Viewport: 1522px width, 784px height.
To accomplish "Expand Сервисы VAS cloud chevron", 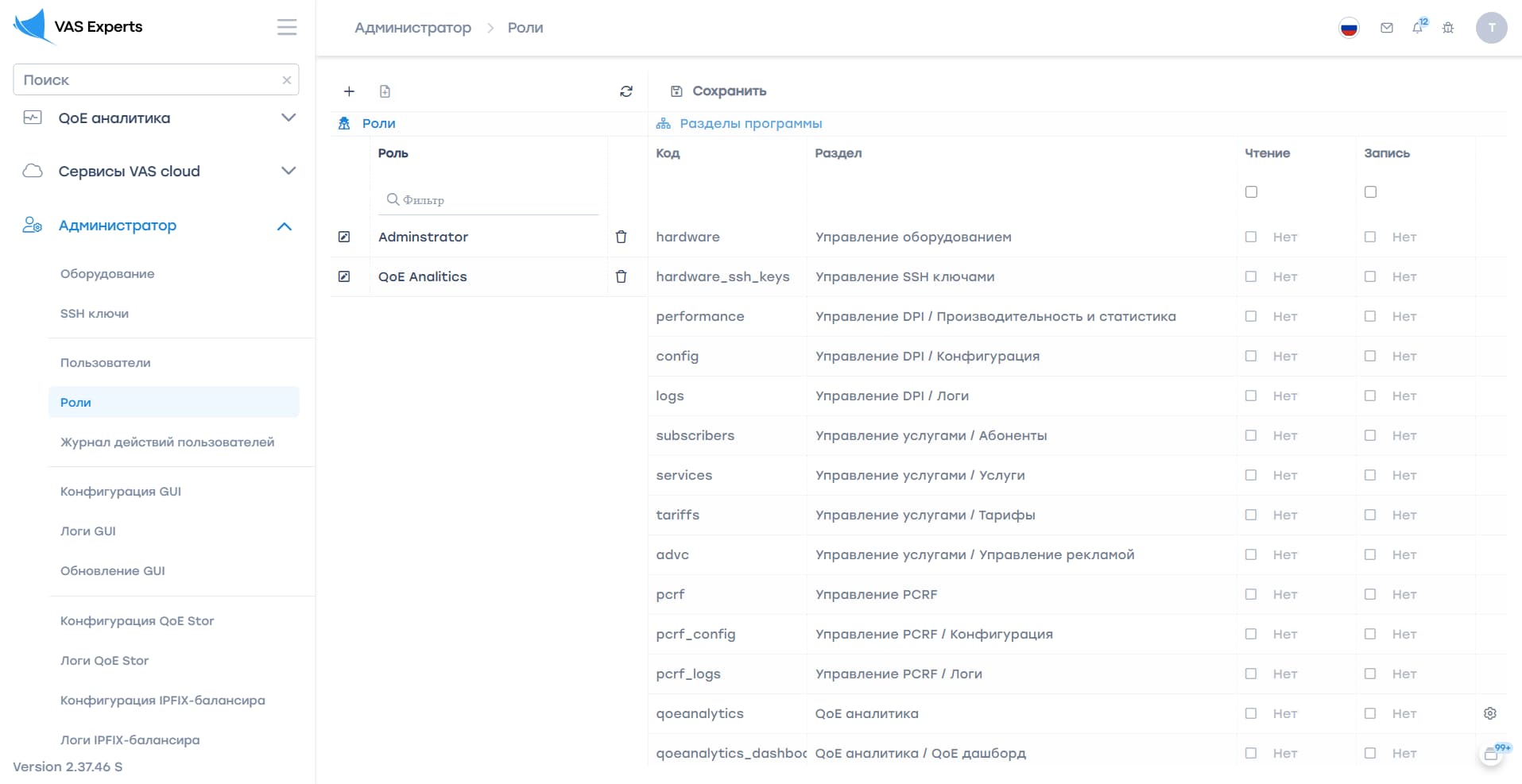I will (289, 171).
